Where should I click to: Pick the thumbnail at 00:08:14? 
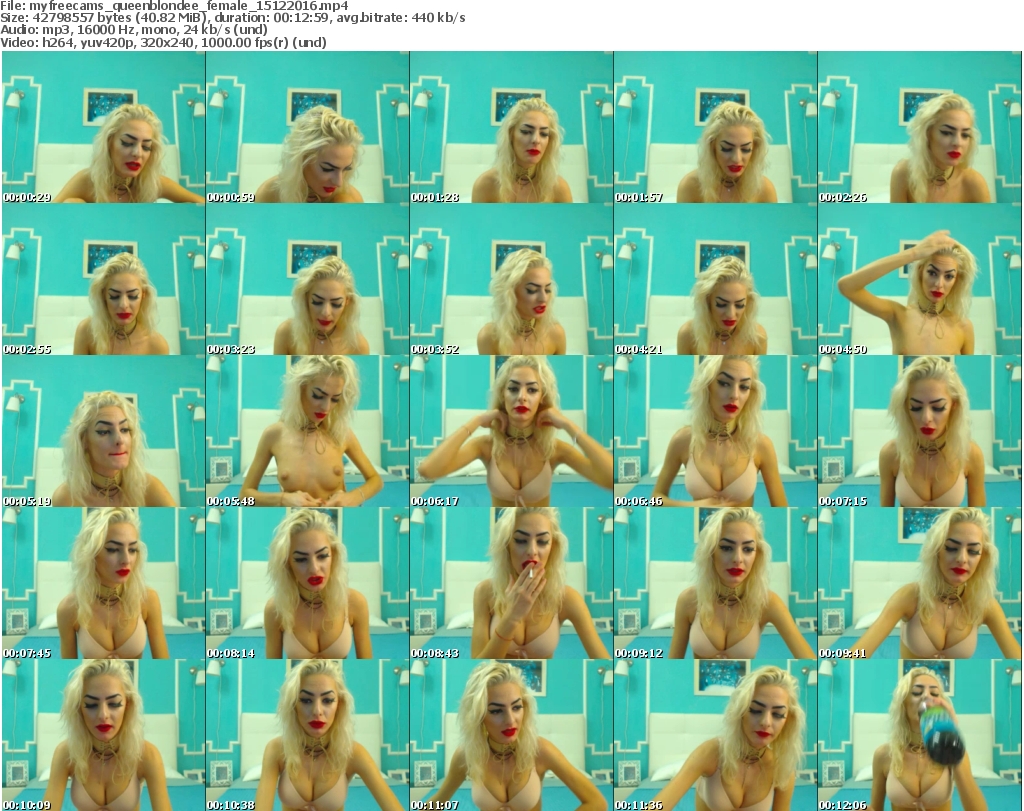pyautogui.click(x=308, y=583)
